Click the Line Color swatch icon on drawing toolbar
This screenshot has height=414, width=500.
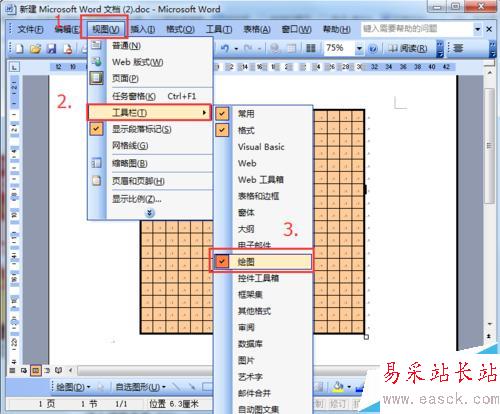pos(360,387)
